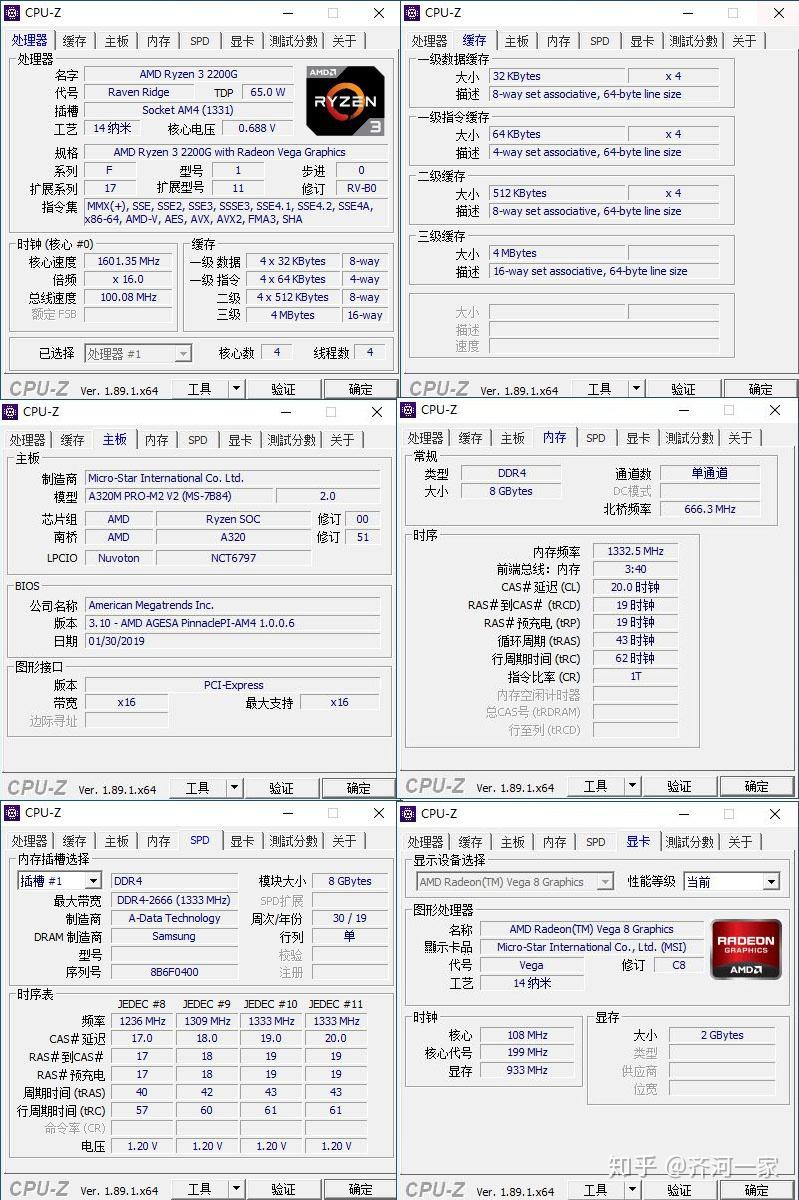The width and height of the screenshot is (799, 1200).
Task: Click 确定 button in the processor window
Action: (360, 389)
